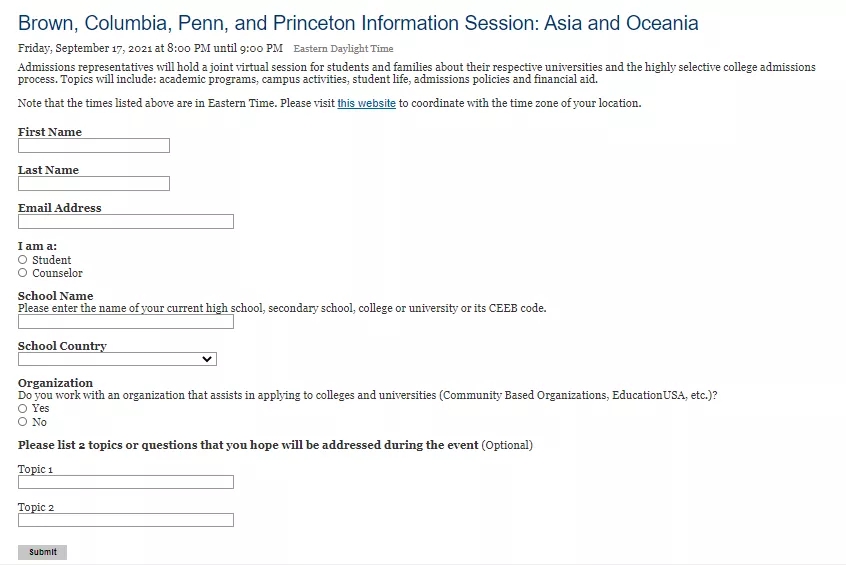Focus the Email Address input box
The image size is (846, 565).
click(x=126, y=222)
